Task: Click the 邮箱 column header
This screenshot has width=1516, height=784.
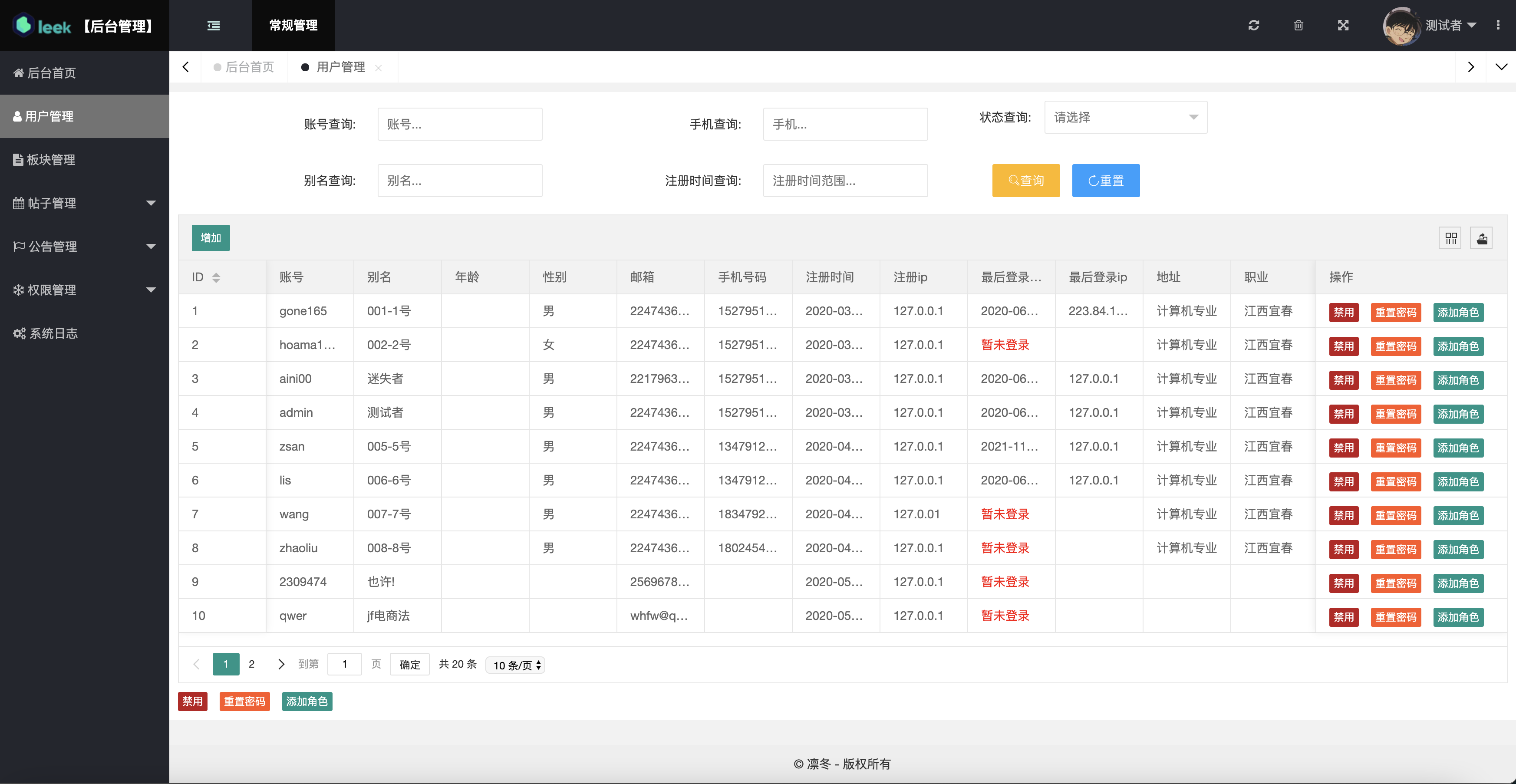Action: coord(660,277)
